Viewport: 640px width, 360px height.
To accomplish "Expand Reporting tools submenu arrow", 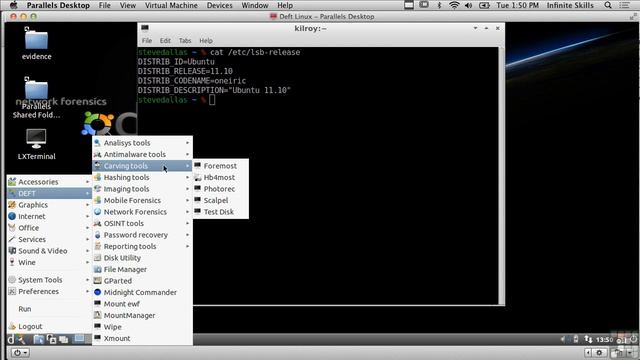I will click(x=187, y=246).
